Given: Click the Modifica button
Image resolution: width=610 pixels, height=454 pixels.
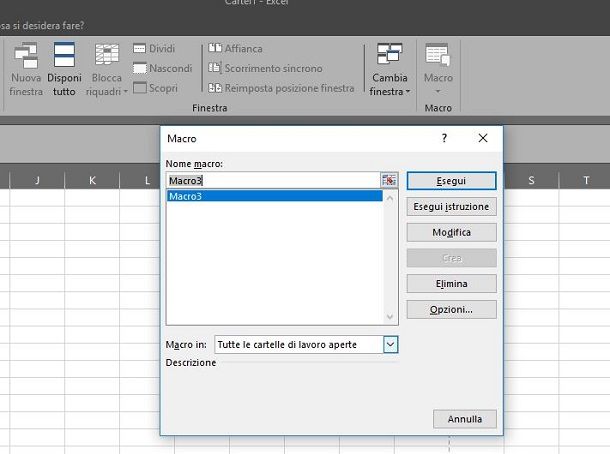Looking at the screenshot, I should click(451, 232).
